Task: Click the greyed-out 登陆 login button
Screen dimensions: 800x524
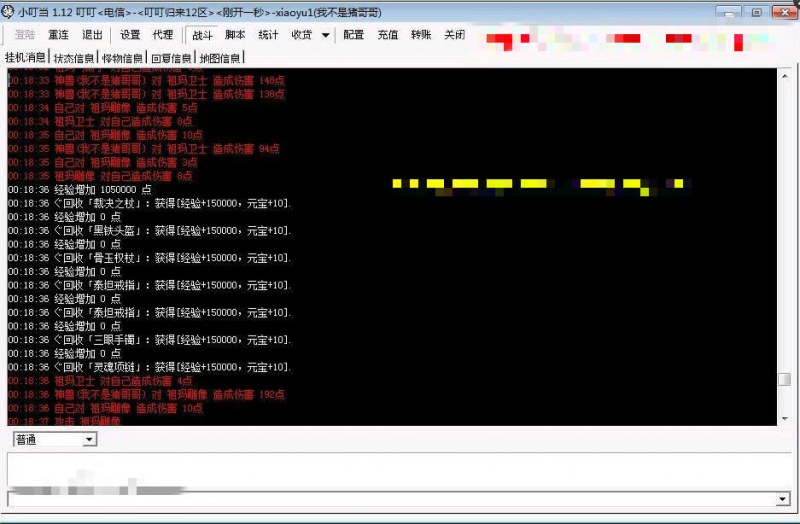Action: coord(24,35)
